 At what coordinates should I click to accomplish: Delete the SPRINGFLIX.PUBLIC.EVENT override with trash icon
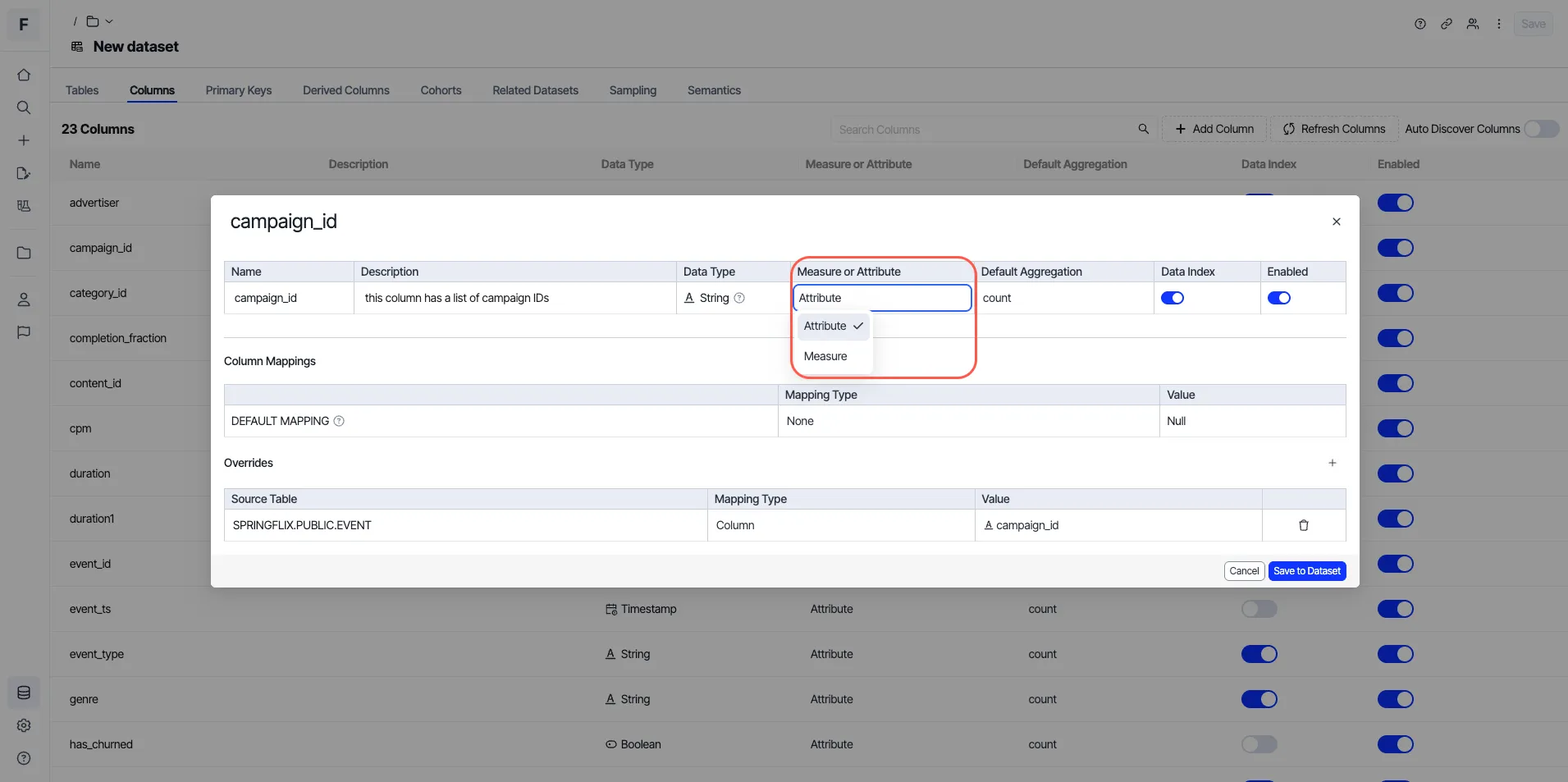[x=1303, y=525]
